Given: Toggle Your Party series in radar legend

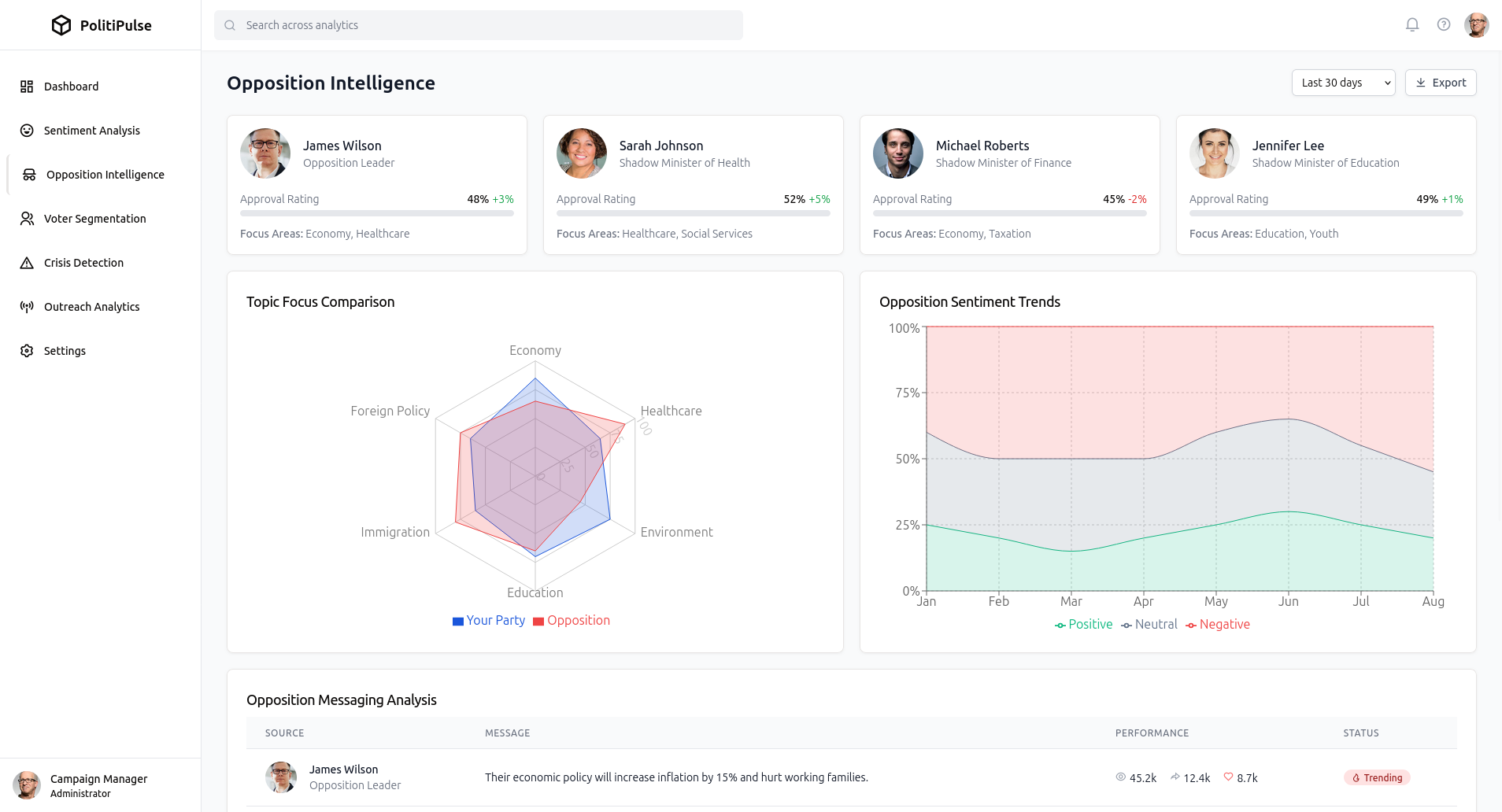Looking at the screenshot, I should [x=489, y=621].
